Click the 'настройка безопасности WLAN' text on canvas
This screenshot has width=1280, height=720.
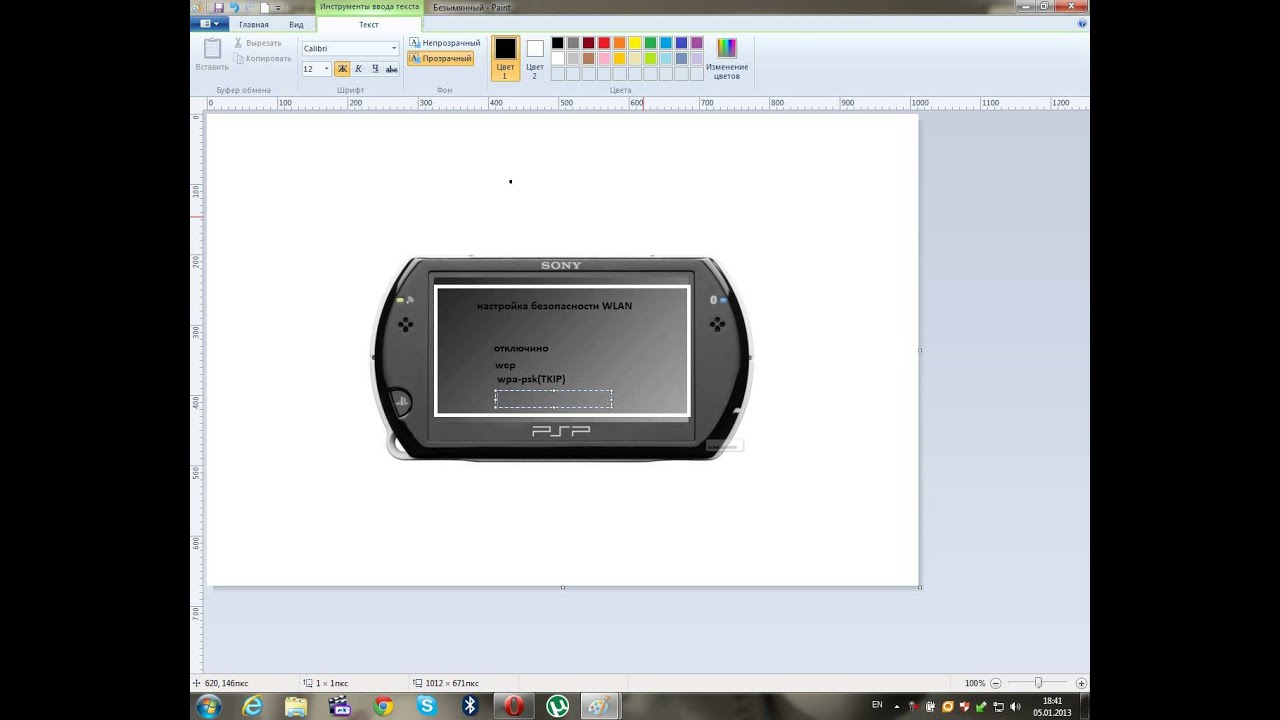[554, 306]
